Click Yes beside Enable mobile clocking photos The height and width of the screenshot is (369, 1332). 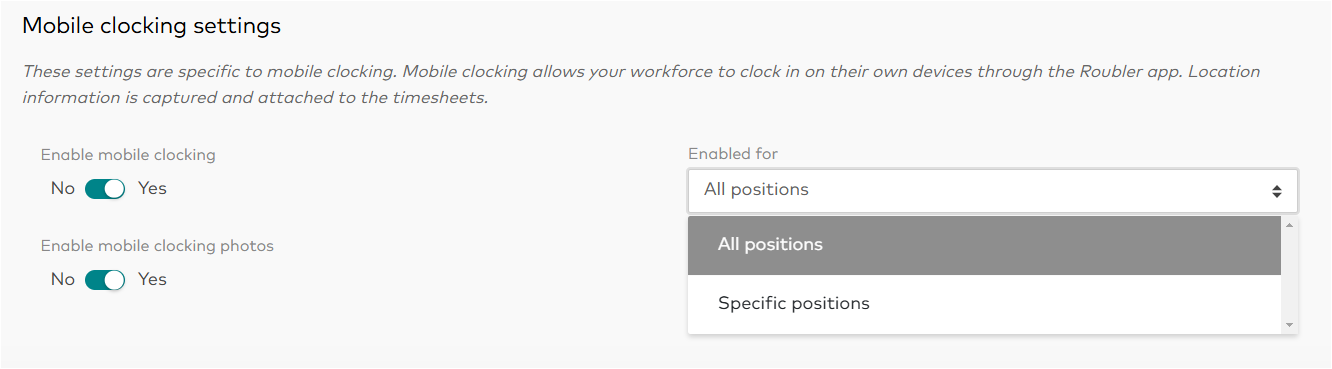(152, 279)
